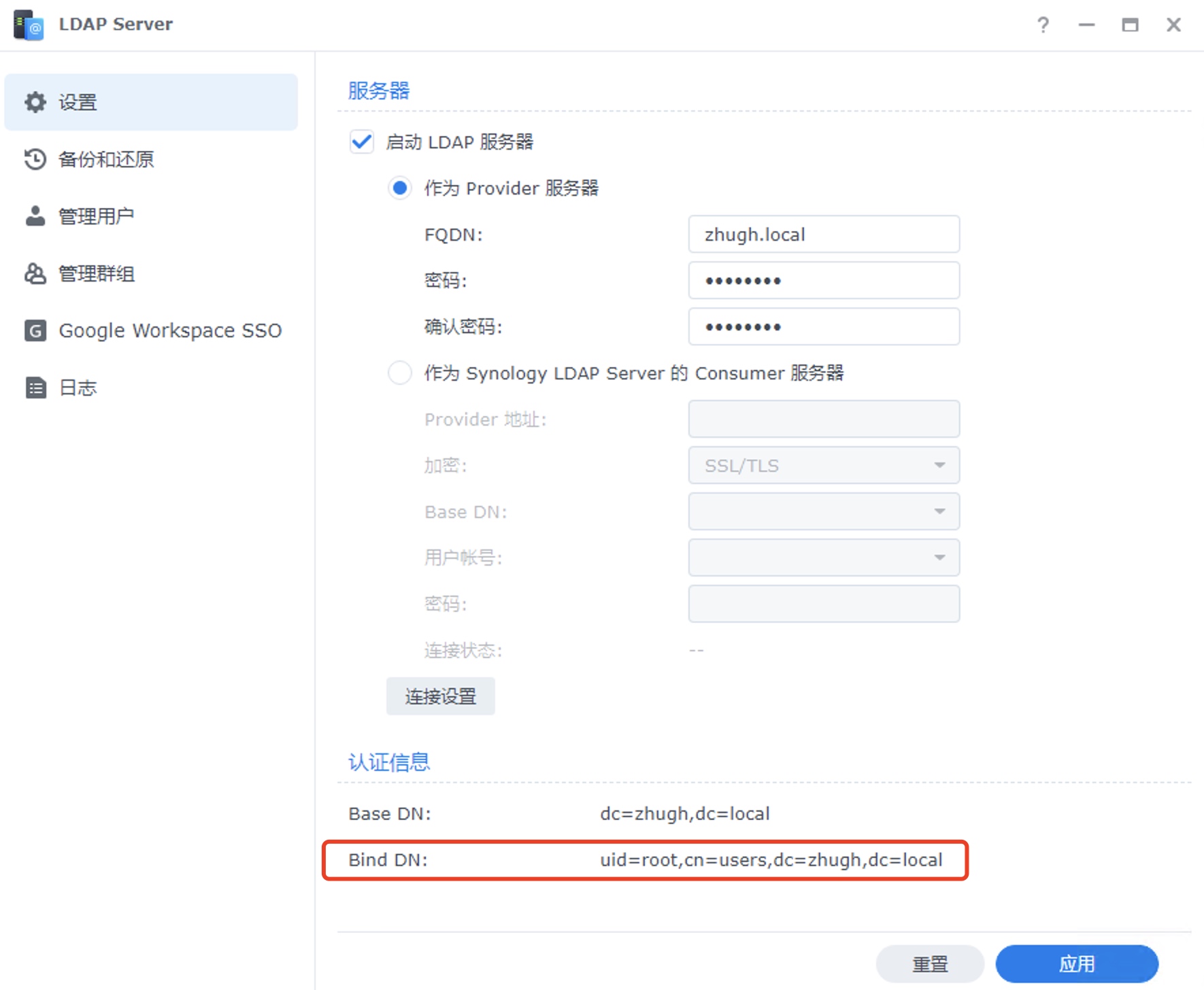Click the manage groups people icon
1204x990 pixels.
click(35, 273)
